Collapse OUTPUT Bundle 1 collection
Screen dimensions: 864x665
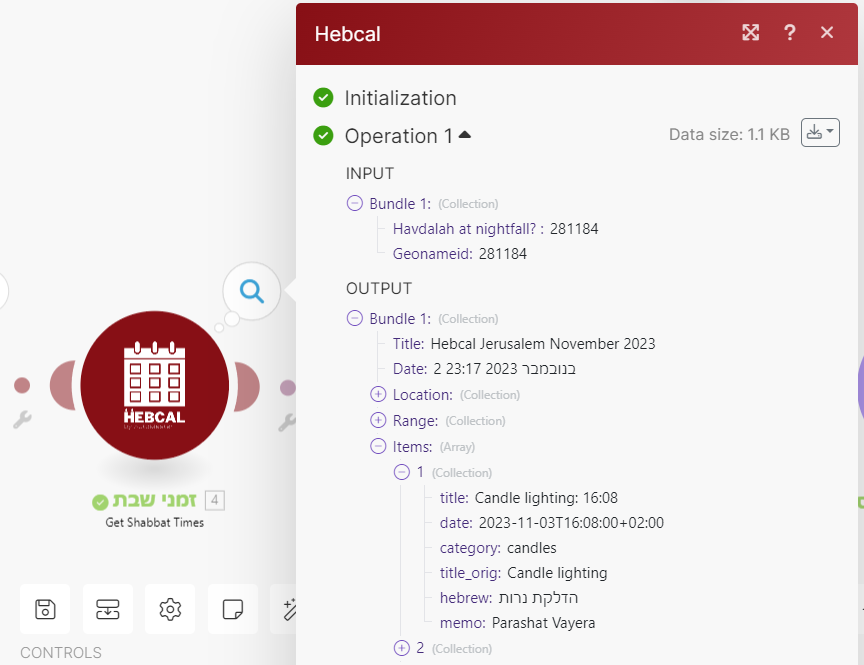pos(355,318)
